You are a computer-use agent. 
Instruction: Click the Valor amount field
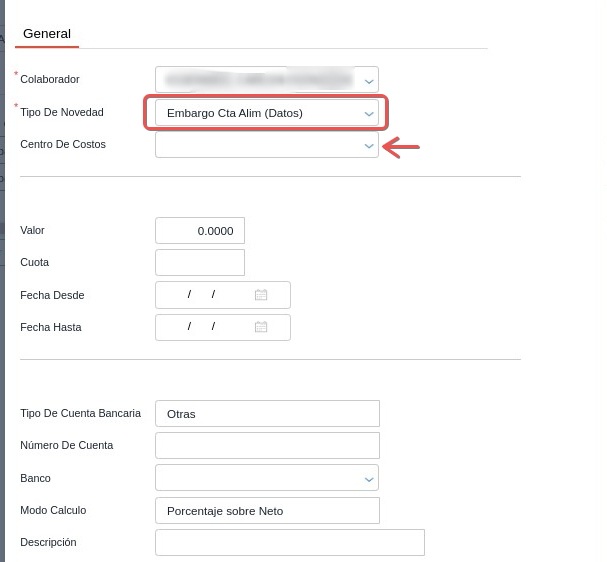coord(200,230)
